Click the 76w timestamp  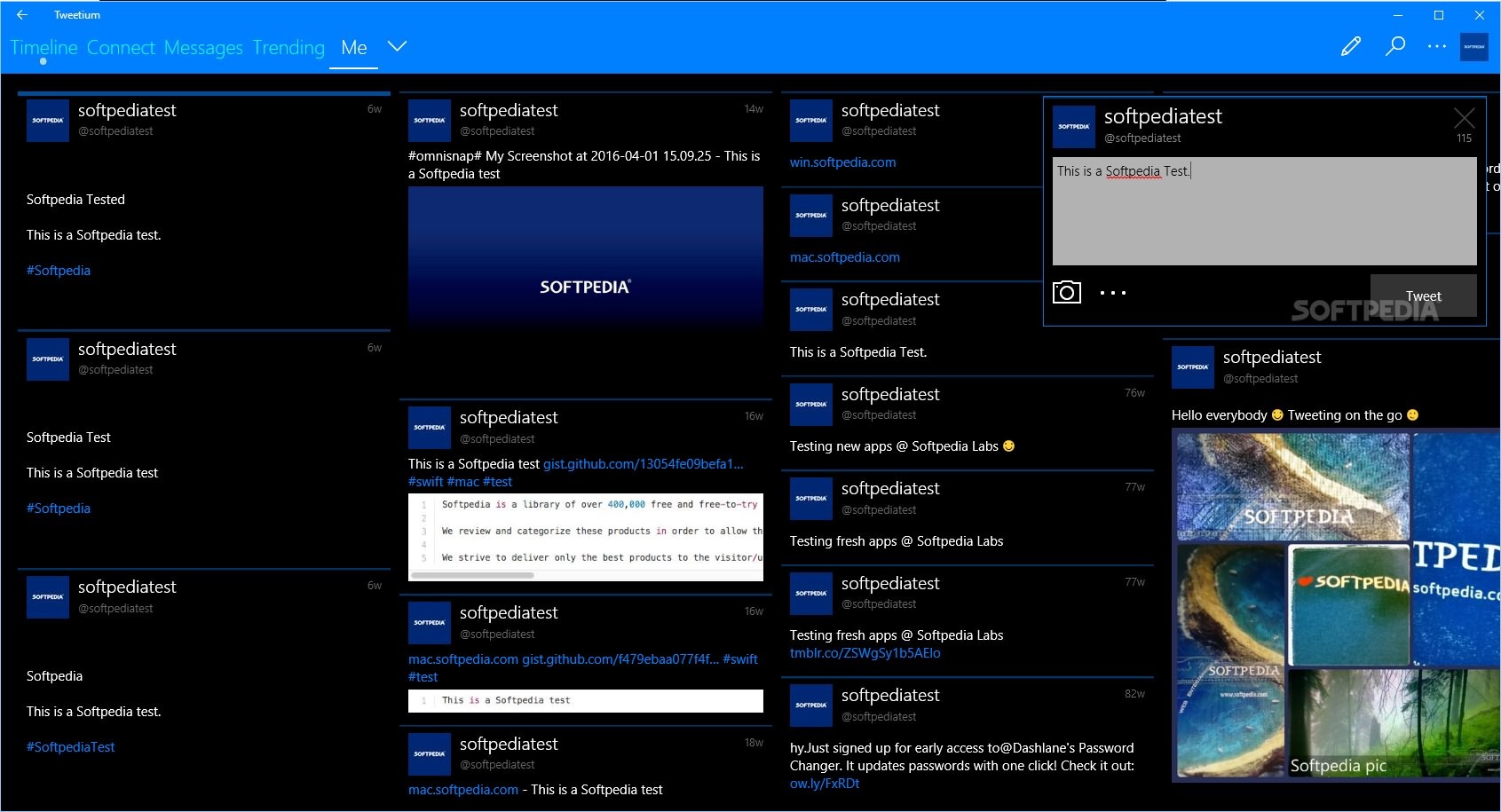1134,393
